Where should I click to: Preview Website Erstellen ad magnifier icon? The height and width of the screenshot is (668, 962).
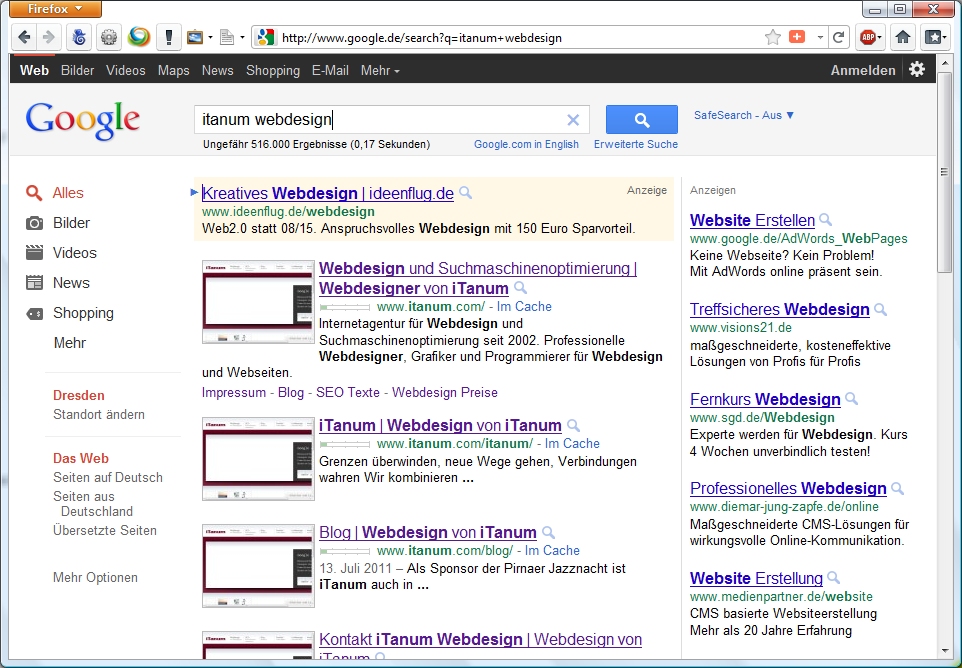click(x=826, y=220)
